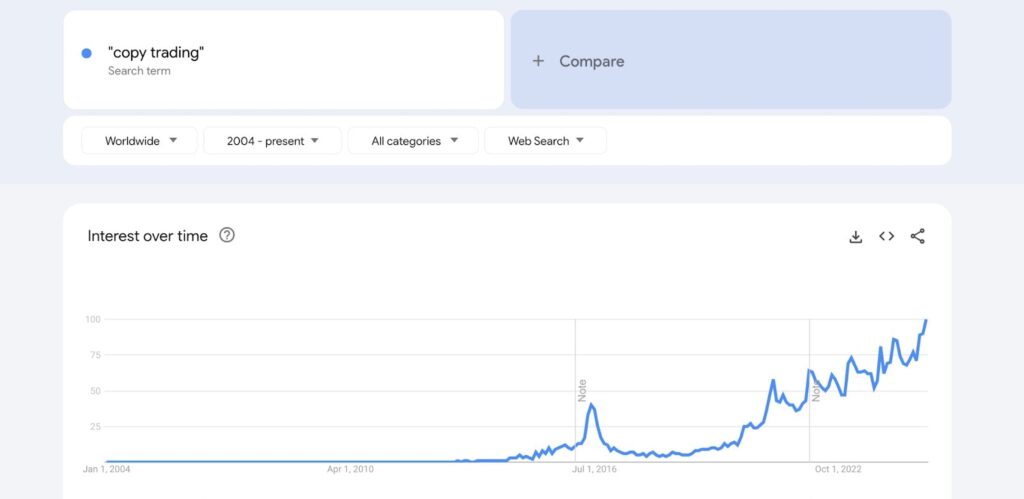Click the "Jan 1, 2004" axis label
The image size is (1024, 499).
click(107, 468)
